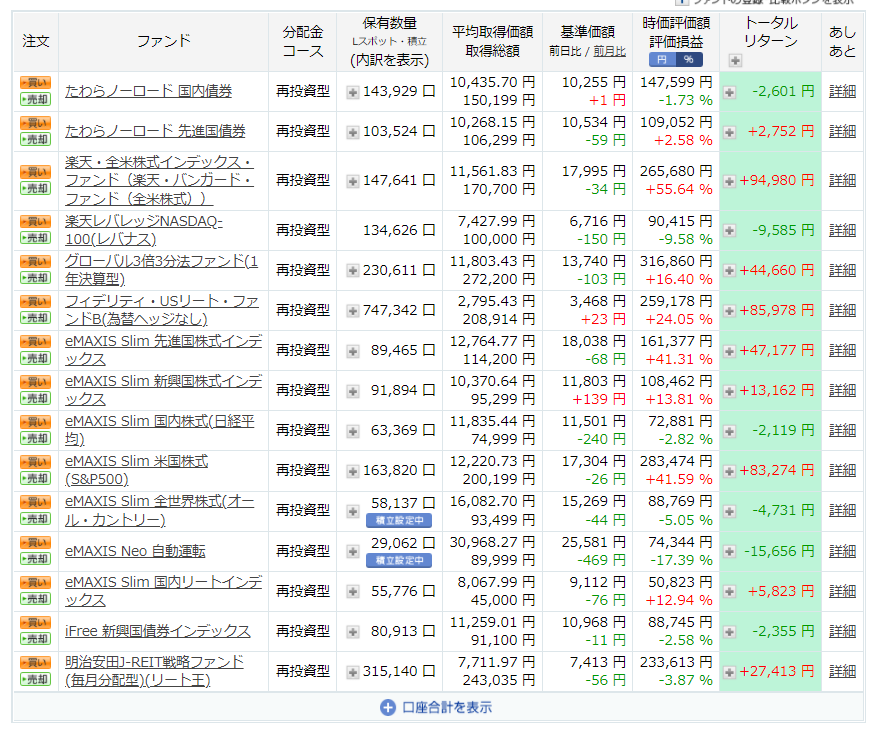The image size is (875, 735).
Task: Buy eMAXIS Neo 自動運転
Action: pyautogui.click(x=35, y=542)
